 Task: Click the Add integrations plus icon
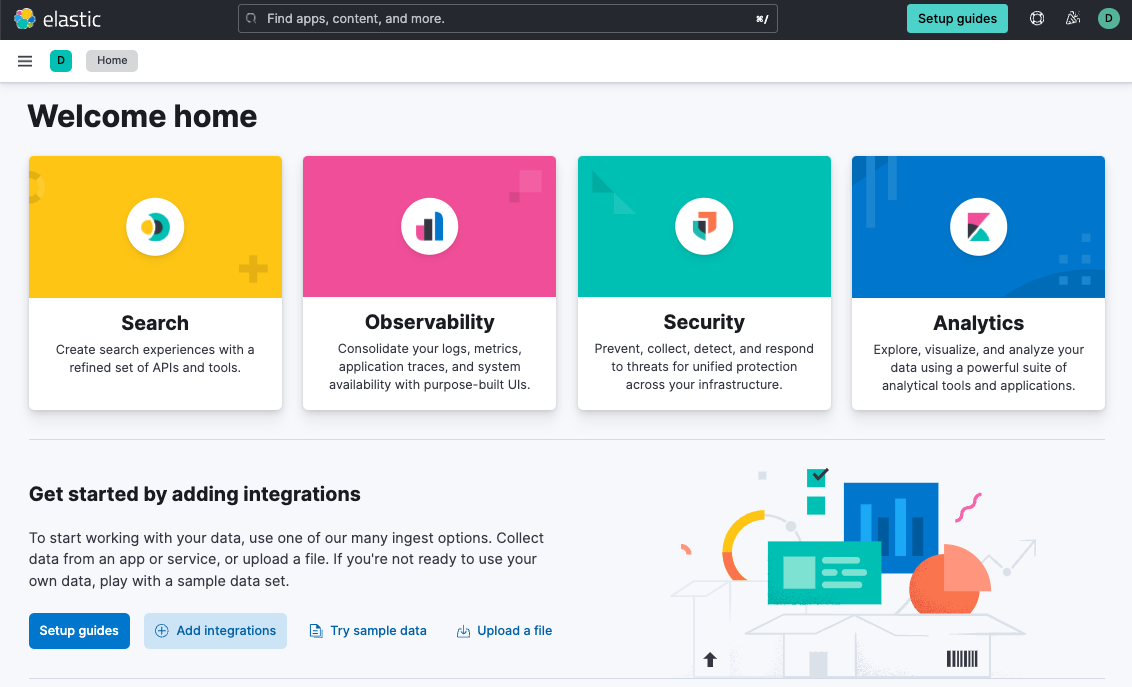(x=161, y=631)
